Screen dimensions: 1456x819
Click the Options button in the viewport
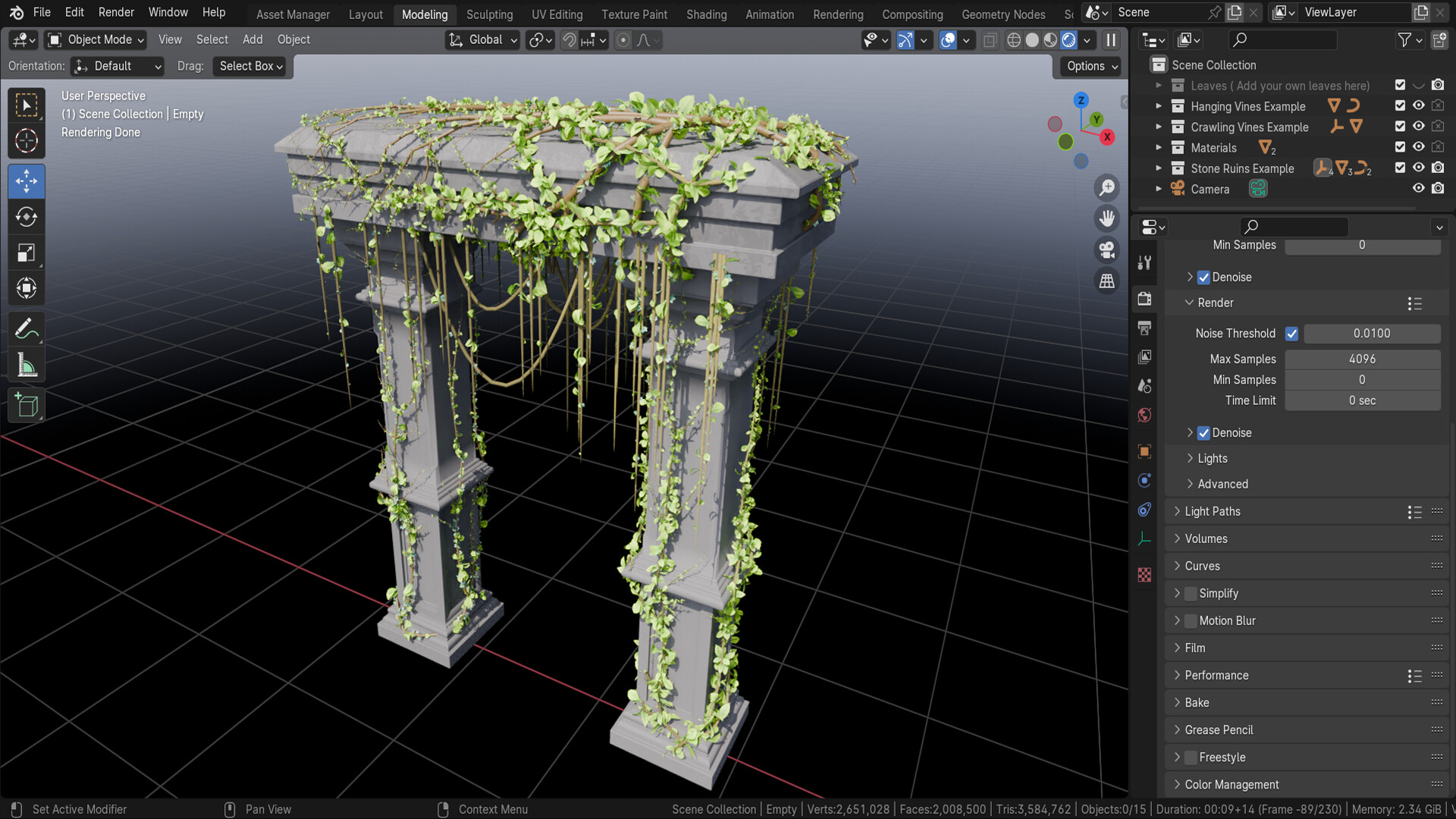pyautogui.click(x=1090, y=66)
